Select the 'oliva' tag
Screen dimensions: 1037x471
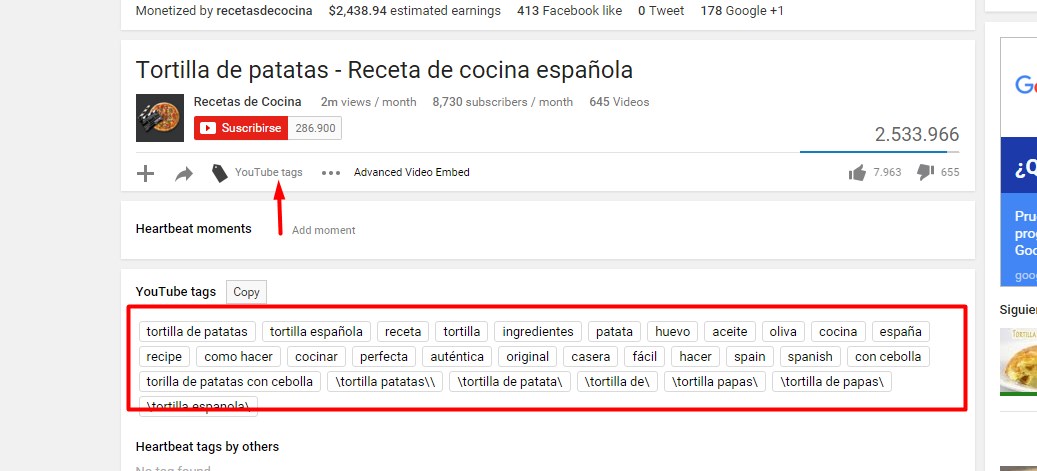click(x=783, y=331)
